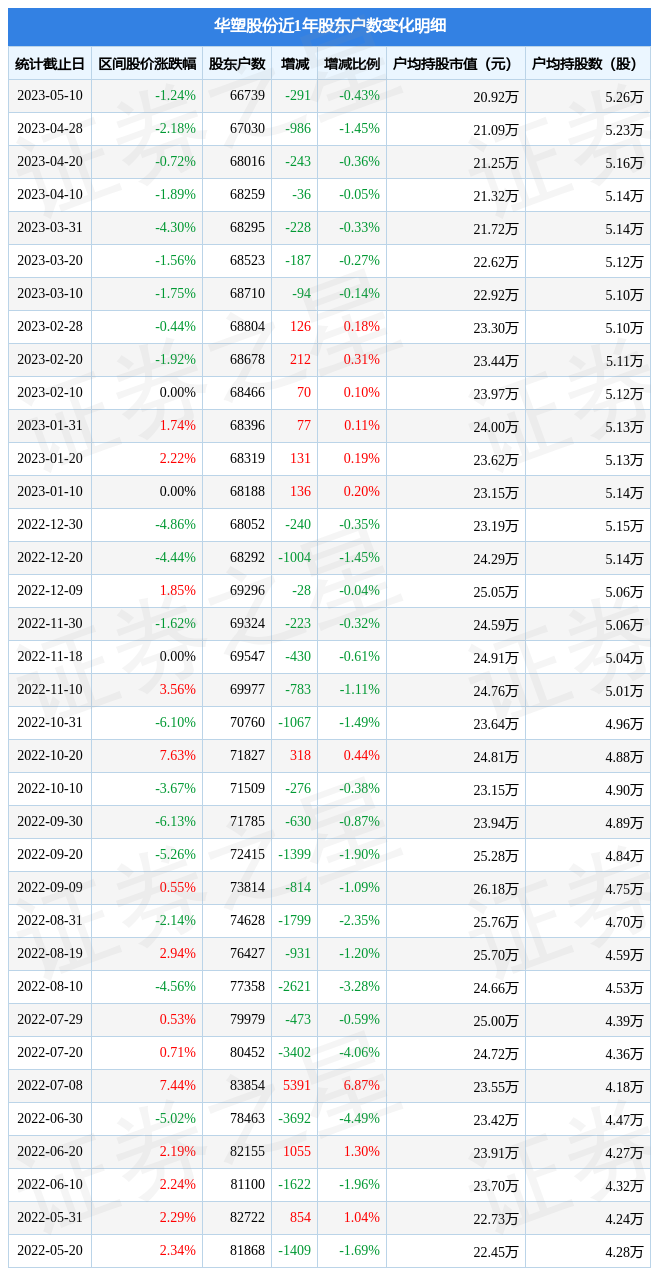Click the 2023-01-31 date cell

point(50,426)
